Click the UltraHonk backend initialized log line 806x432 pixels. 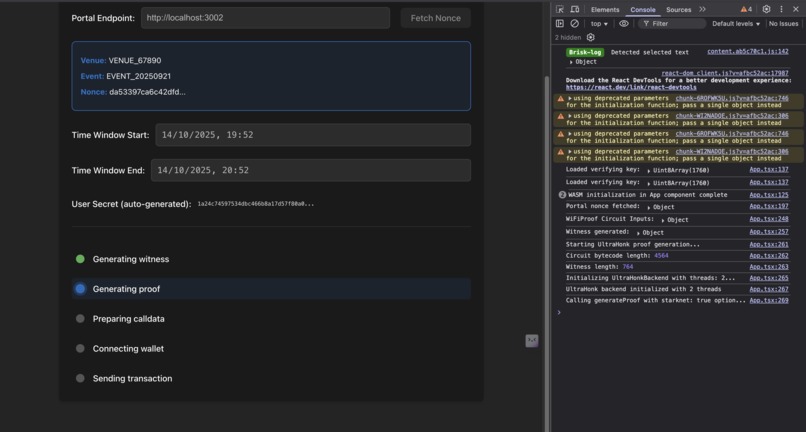point(643,289)
